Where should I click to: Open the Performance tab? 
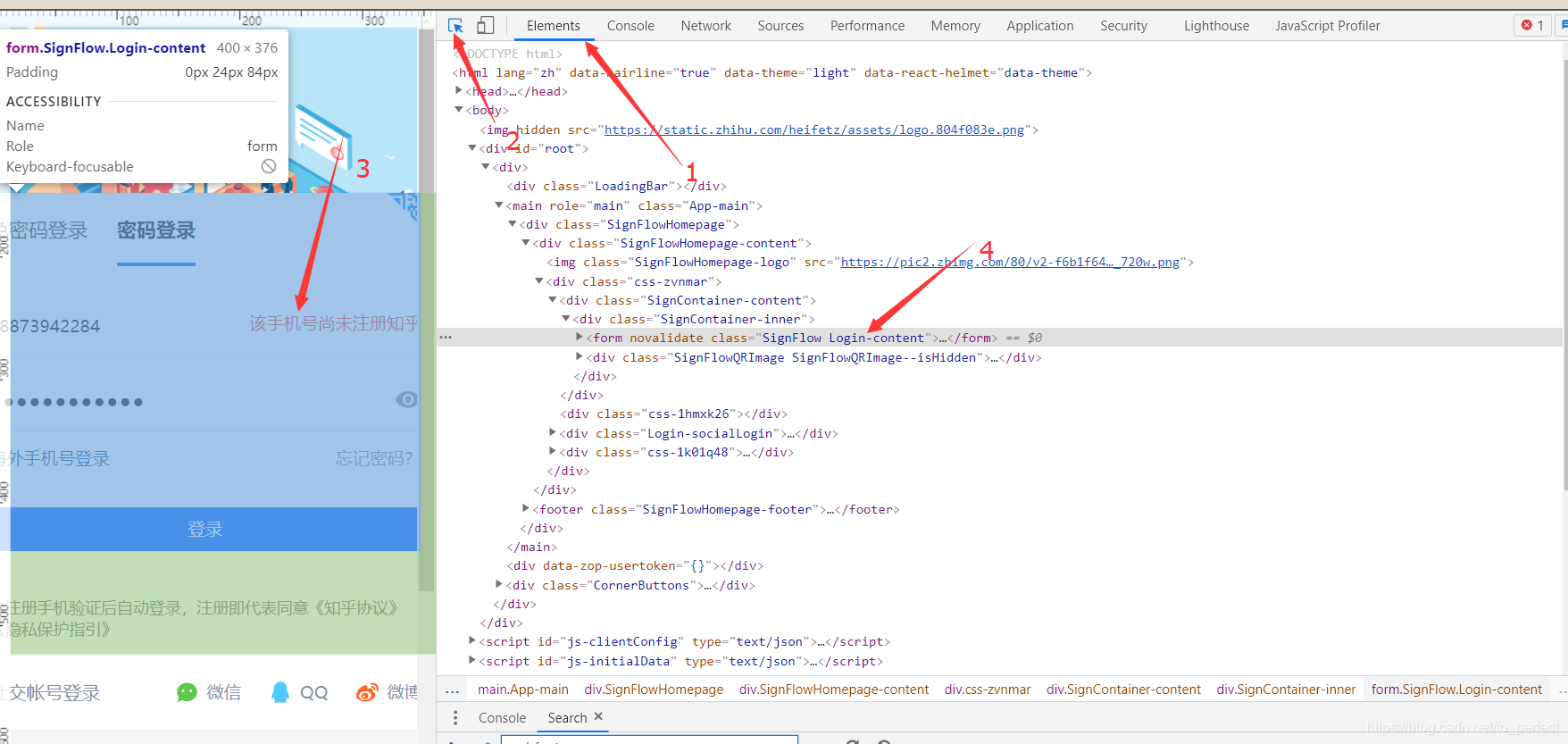867,26
